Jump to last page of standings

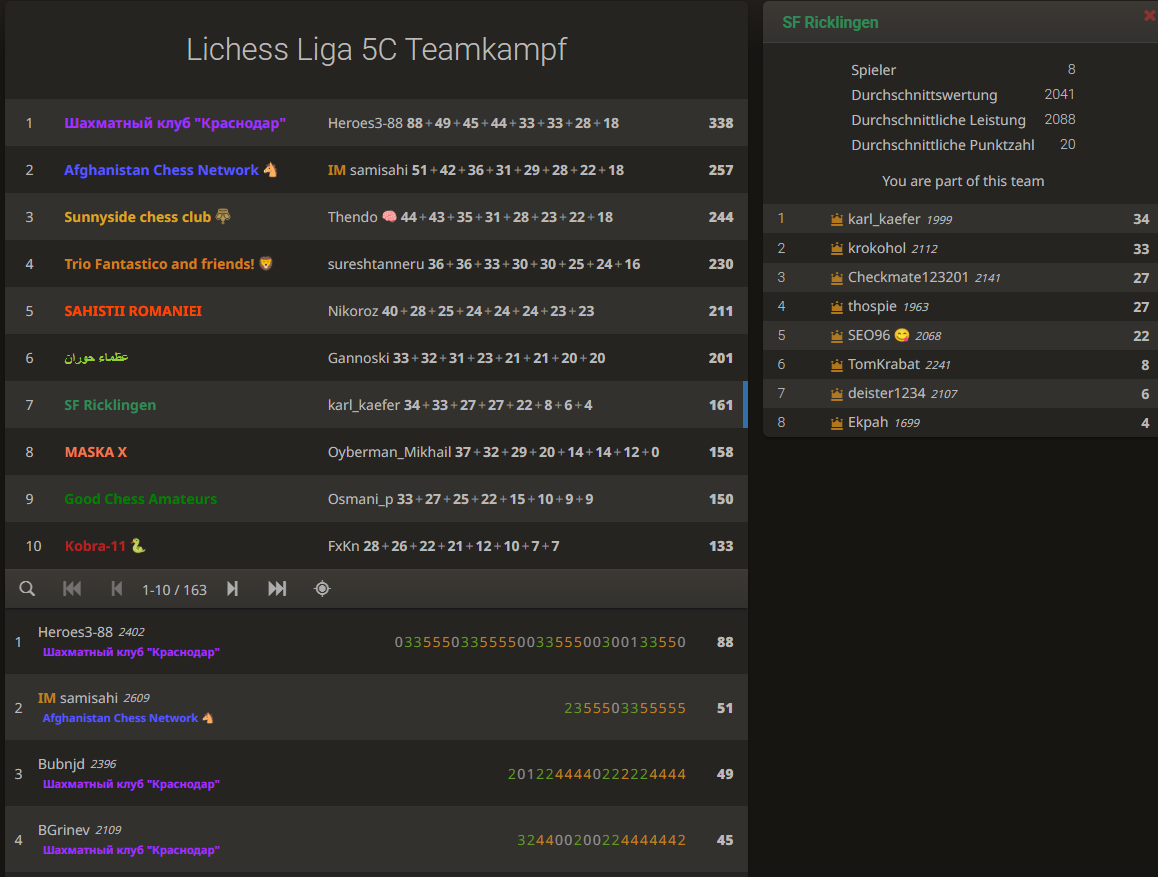point(277,589)
